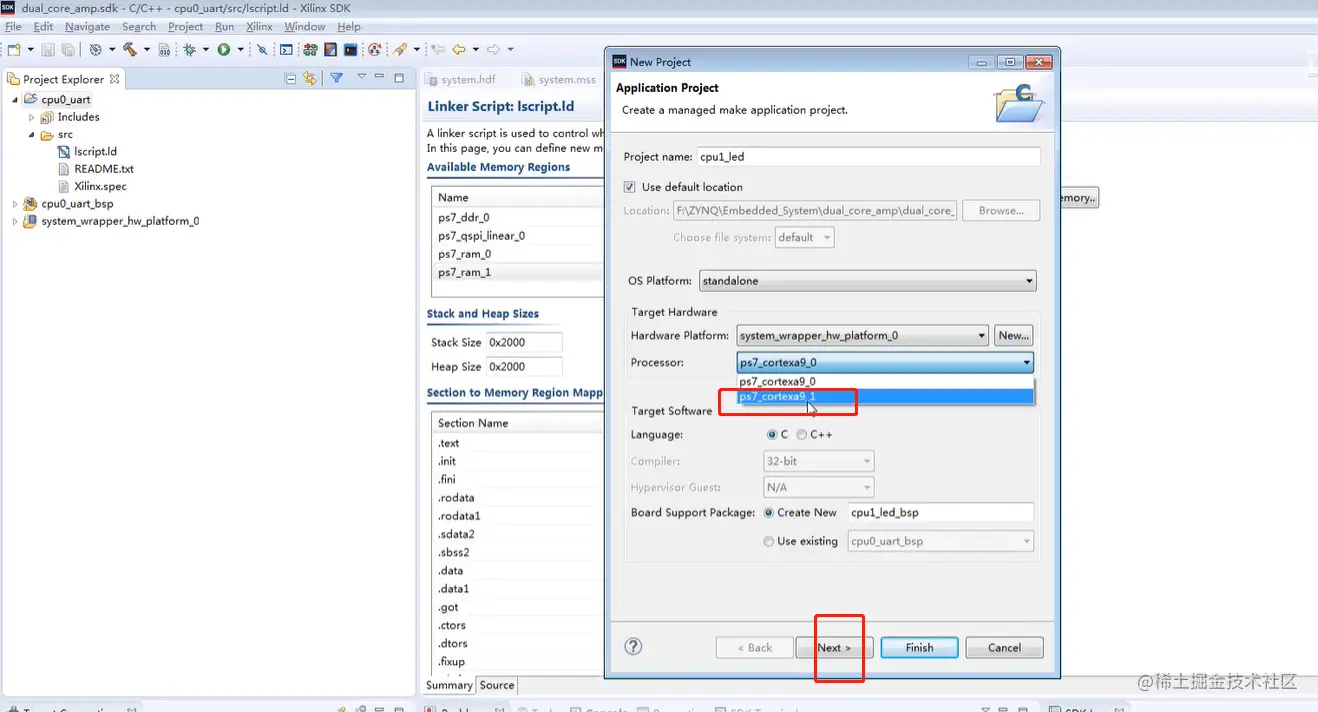Open the Project menu
Viewport: 1318px width, 712px height.
[185, 27]
